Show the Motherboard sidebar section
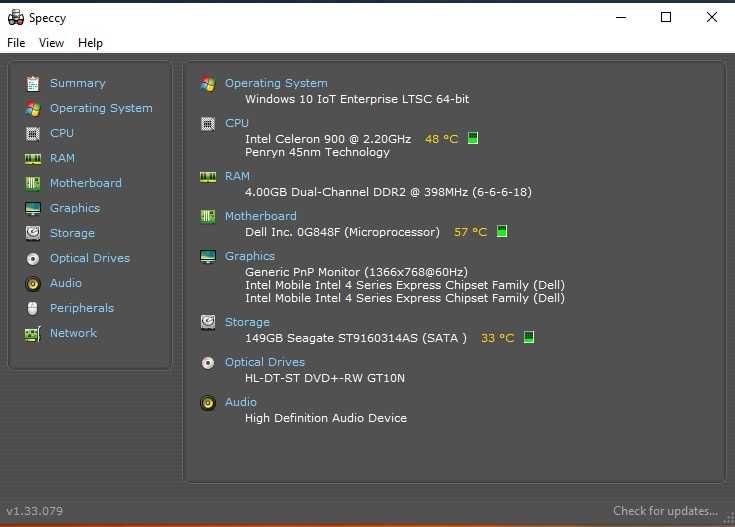This screenshot has width=735, height=527. [86, 183]
